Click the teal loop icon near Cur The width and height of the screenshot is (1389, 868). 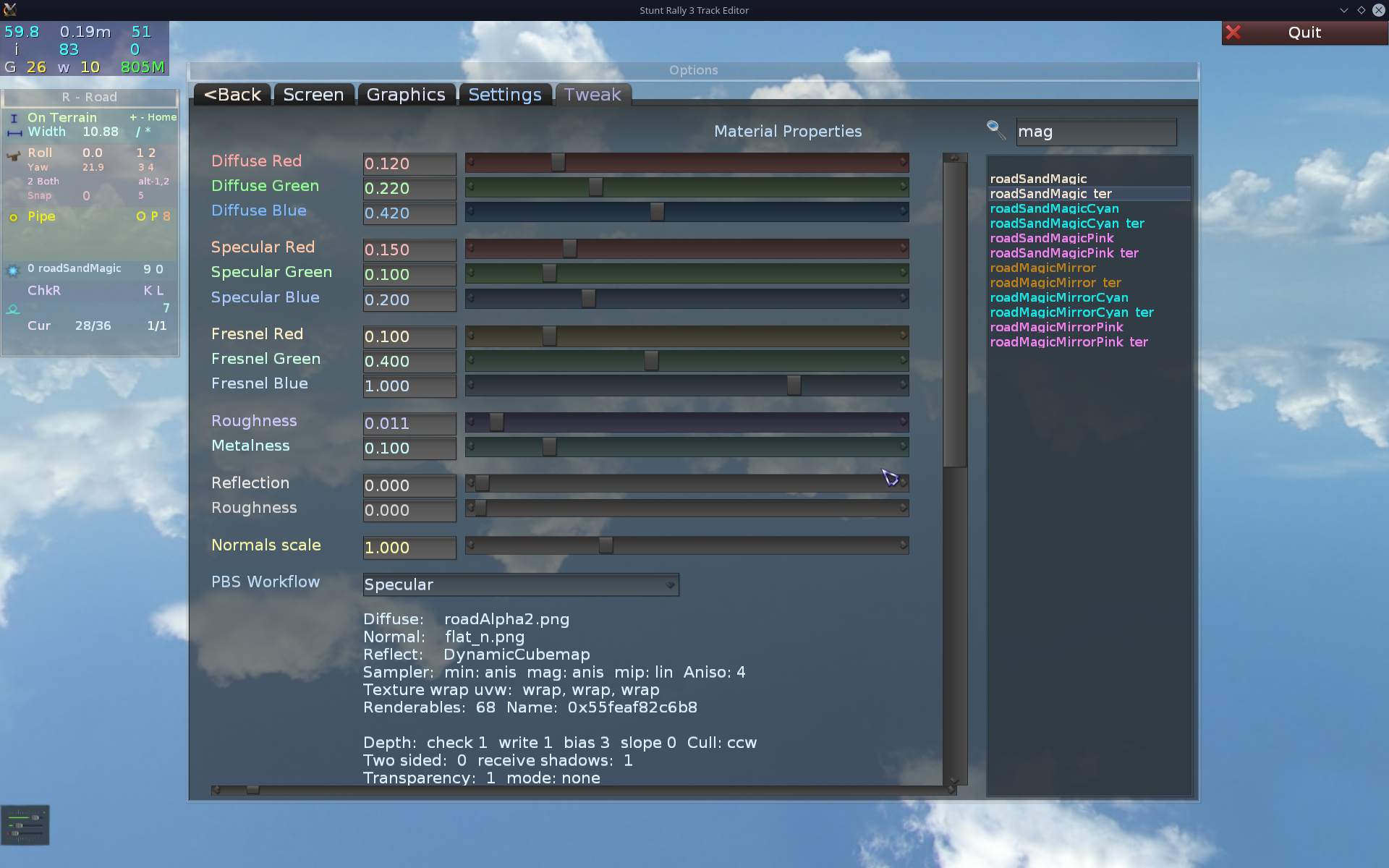(13, 310)
